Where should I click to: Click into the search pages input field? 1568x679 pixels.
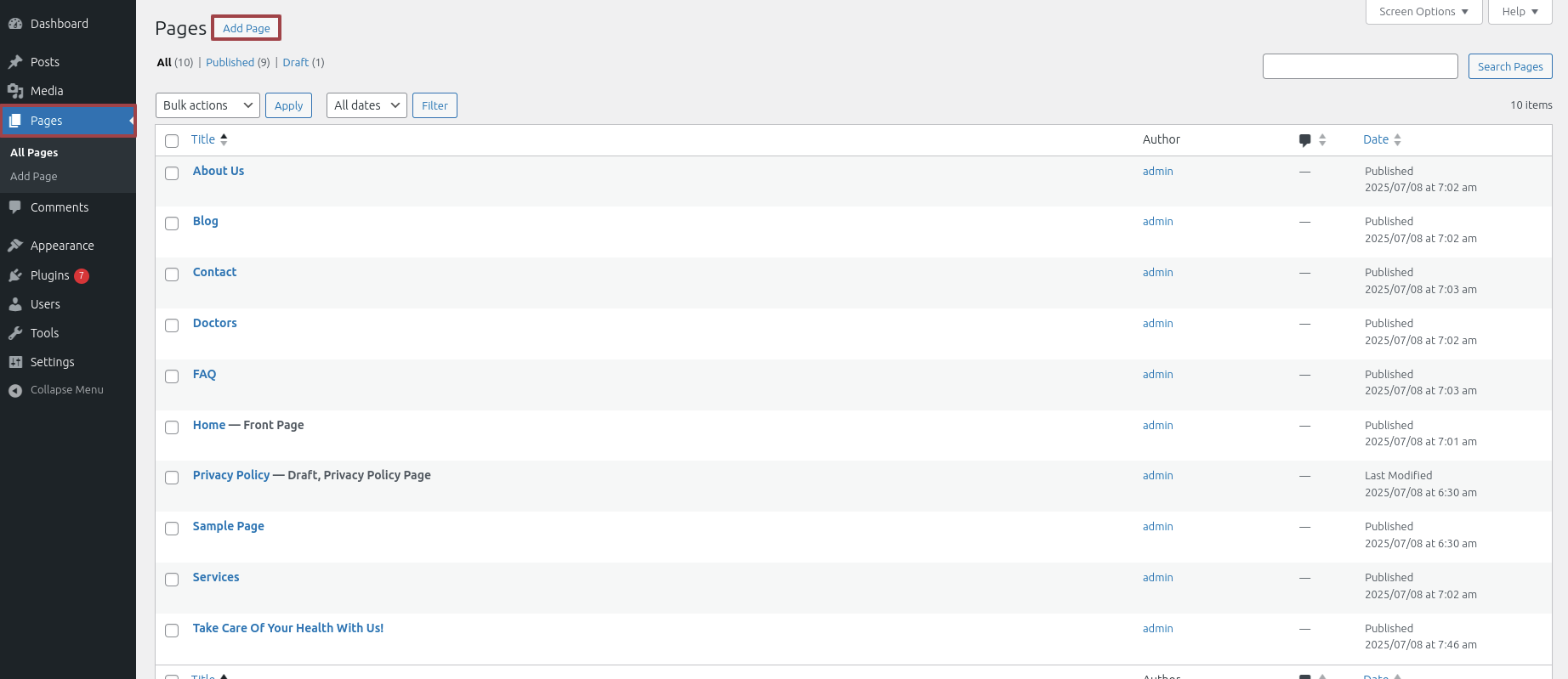pos(1360,66)
